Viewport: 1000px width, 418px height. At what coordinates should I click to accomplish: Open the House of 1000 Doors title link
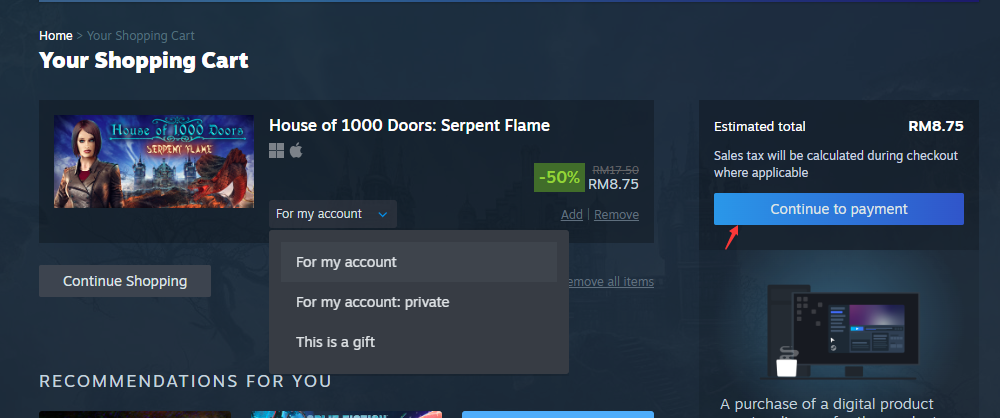tap(409, 125)
